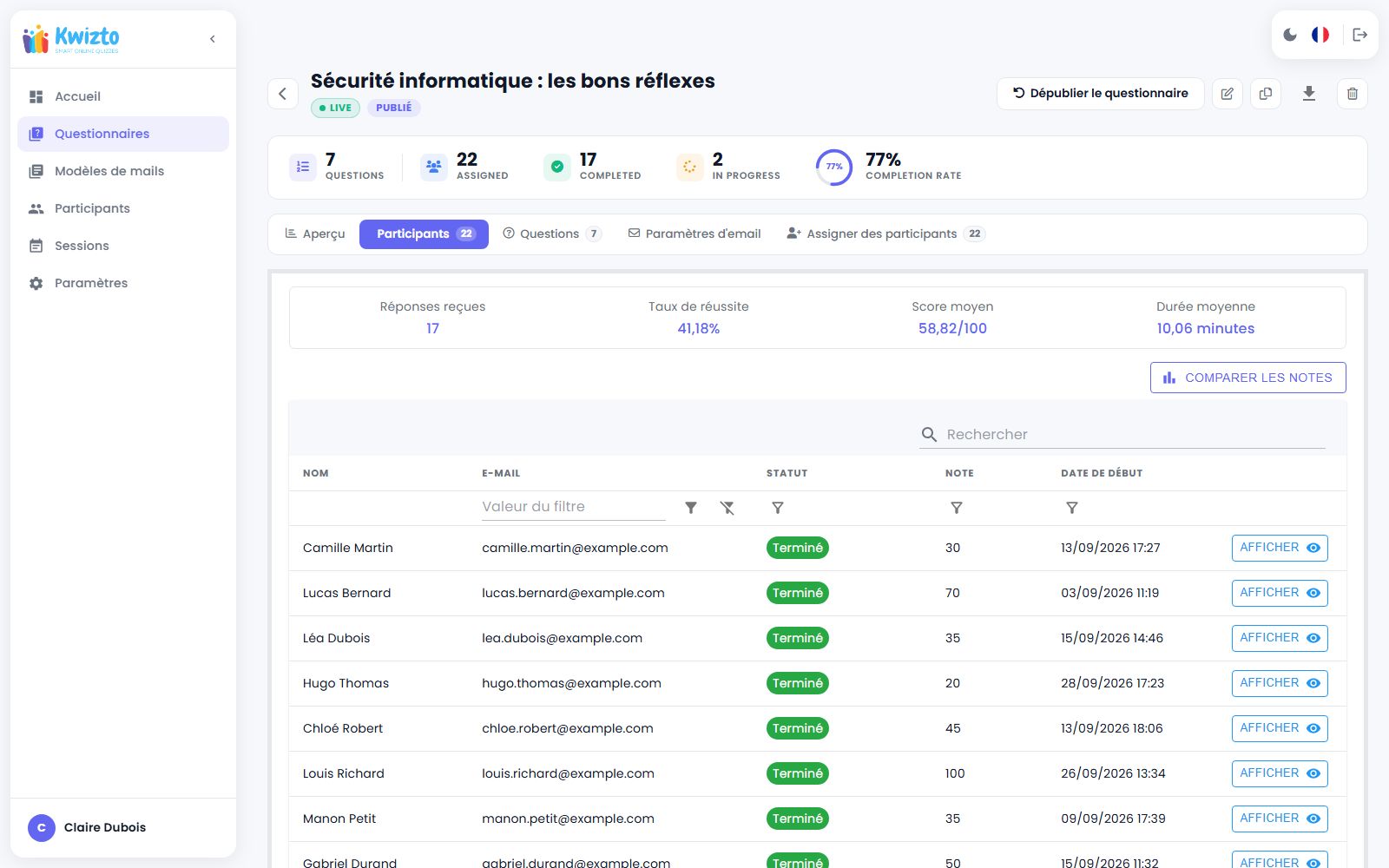
Task: Click AFFICHER for Manon Petit
Action: pyautogui.click(x=1280, y=819)
